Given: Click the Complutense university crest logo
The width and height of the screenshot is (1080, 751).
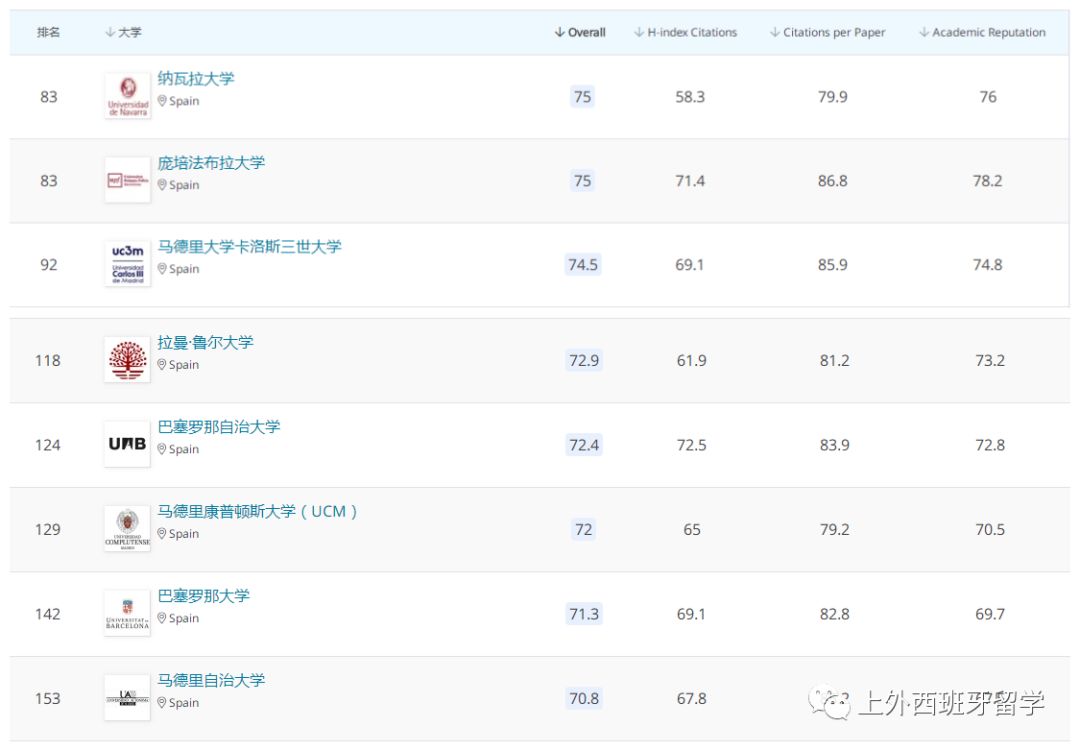Looking at the screenshot, I should [127, 529].
